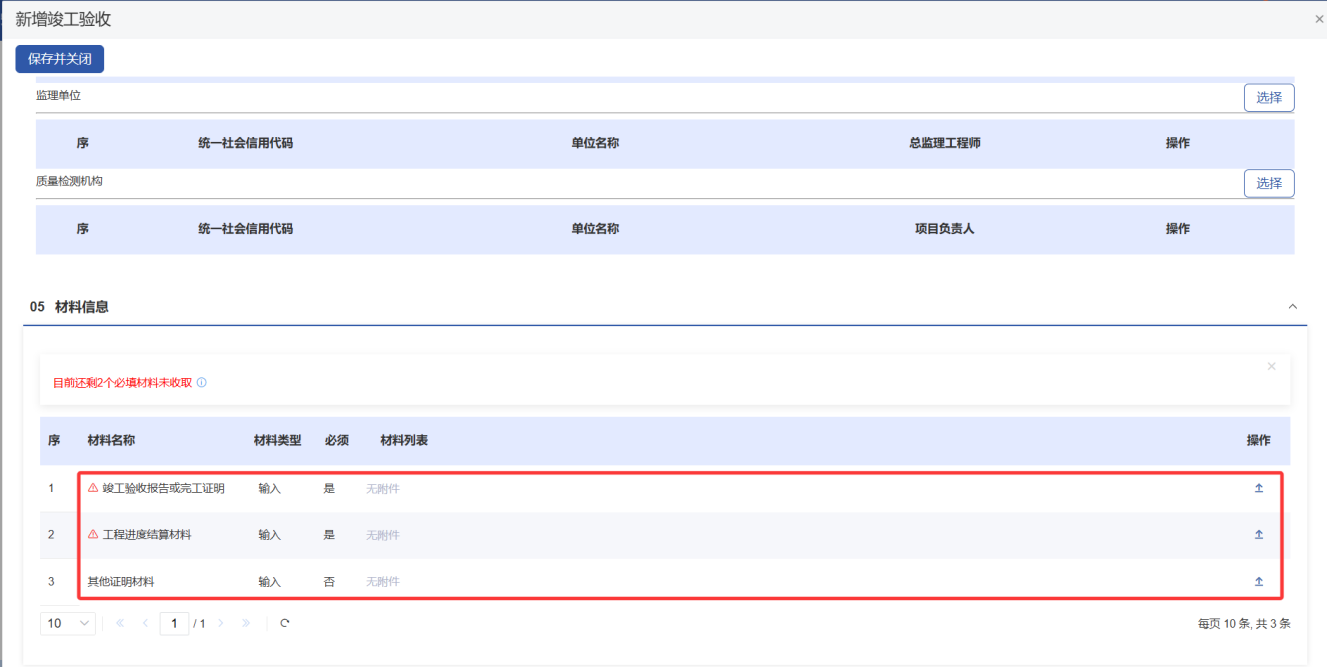Click 选择 button for 监理单位
Image resolution: width=1327 pixels, height=667 pixels.
[x=1268, y=98]
